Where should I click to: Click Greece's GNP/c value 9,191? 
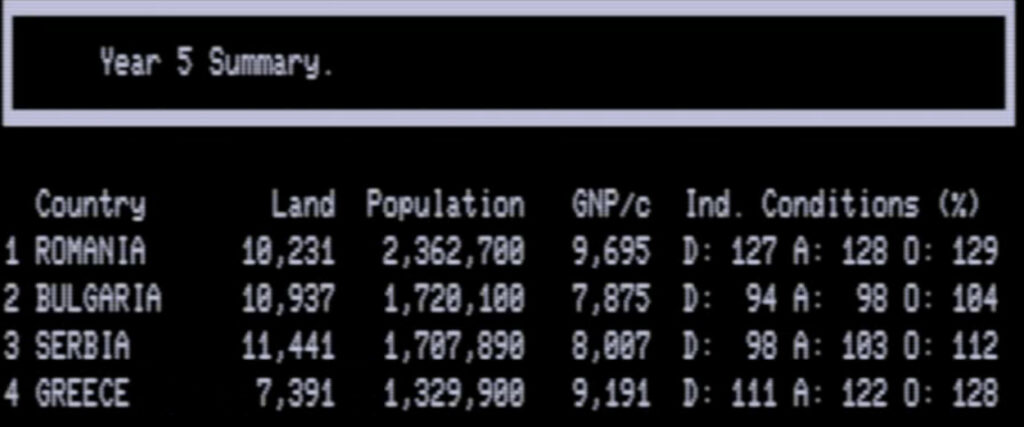[611, 394]
